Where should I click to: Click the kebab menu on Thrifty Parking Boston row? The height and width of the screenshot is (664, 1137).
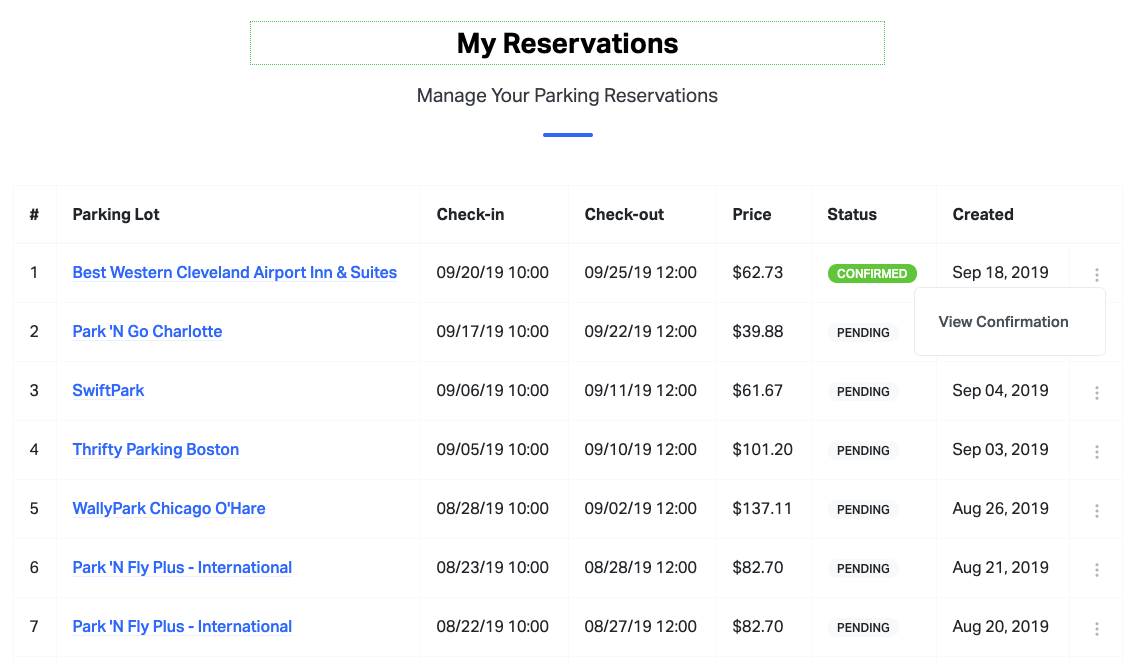point(1096,450)
